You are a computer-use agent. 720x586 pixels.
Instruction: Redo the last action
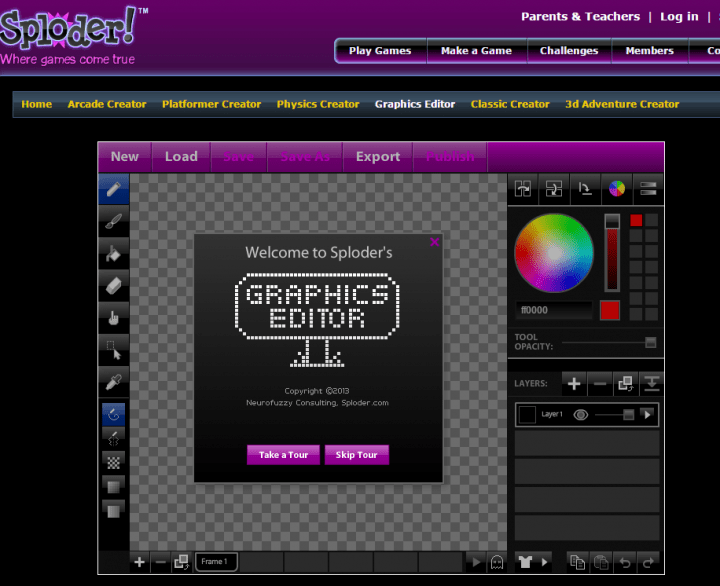(x=648, y=562)
